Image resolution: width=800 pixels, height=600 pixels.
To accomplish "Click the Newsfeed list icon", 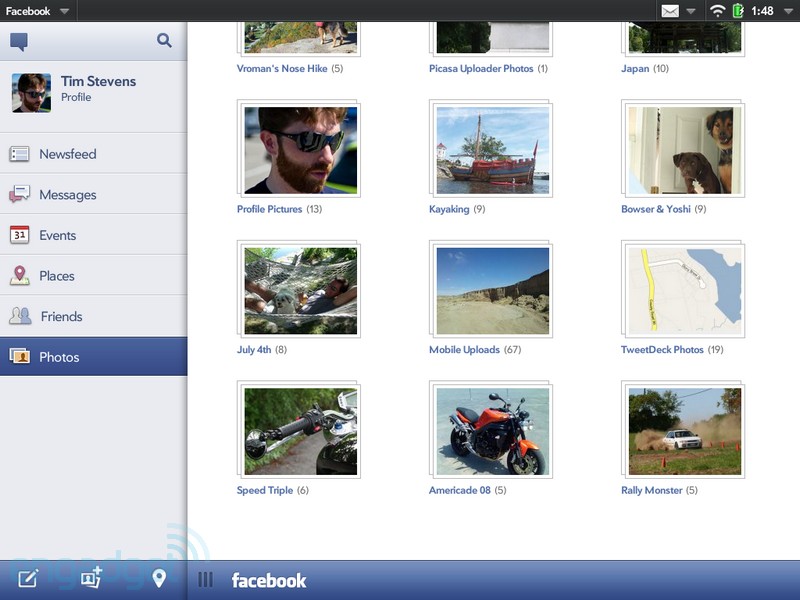I will [19, 154].
